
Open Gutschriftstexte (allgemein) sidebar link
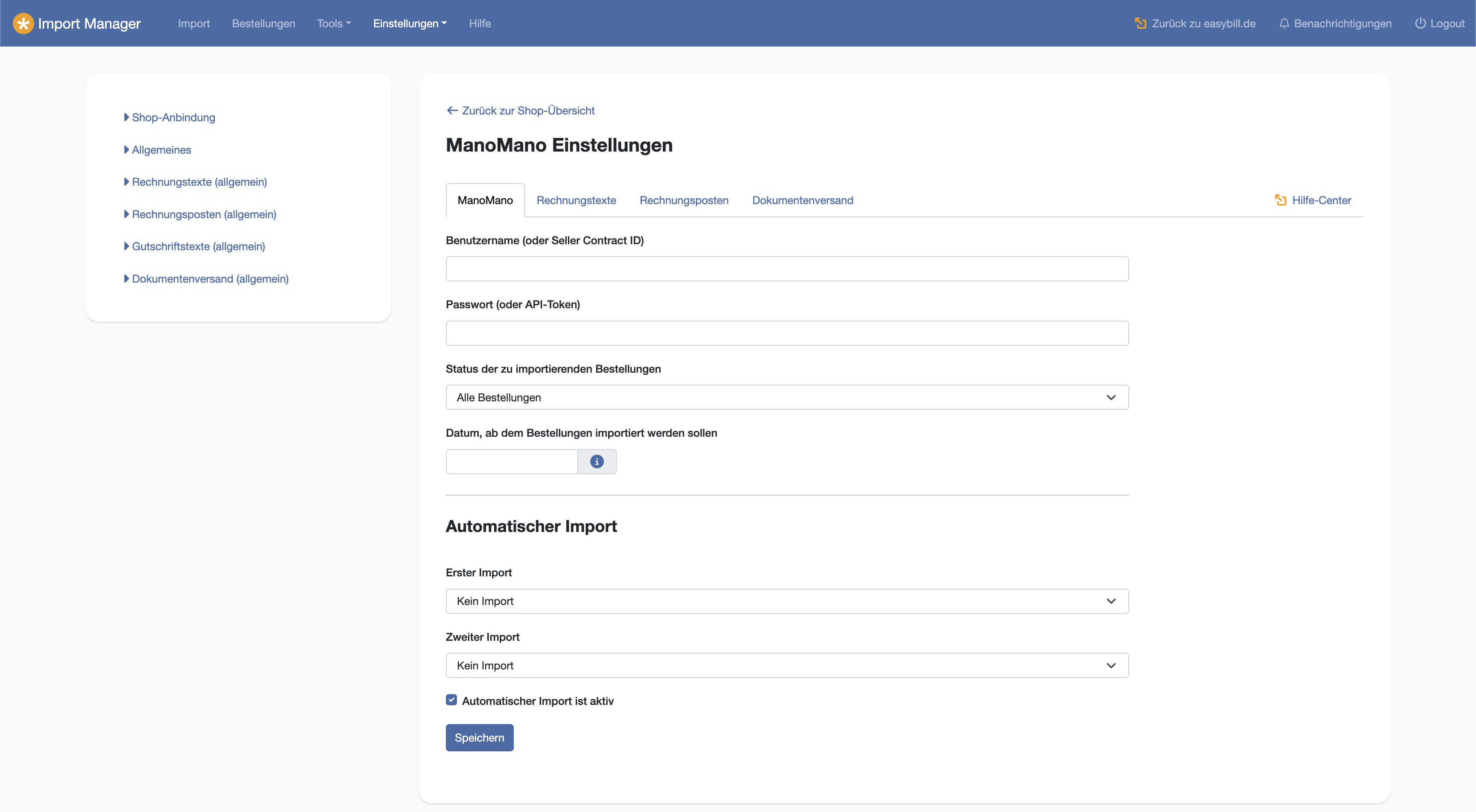[x=198, y=246]
